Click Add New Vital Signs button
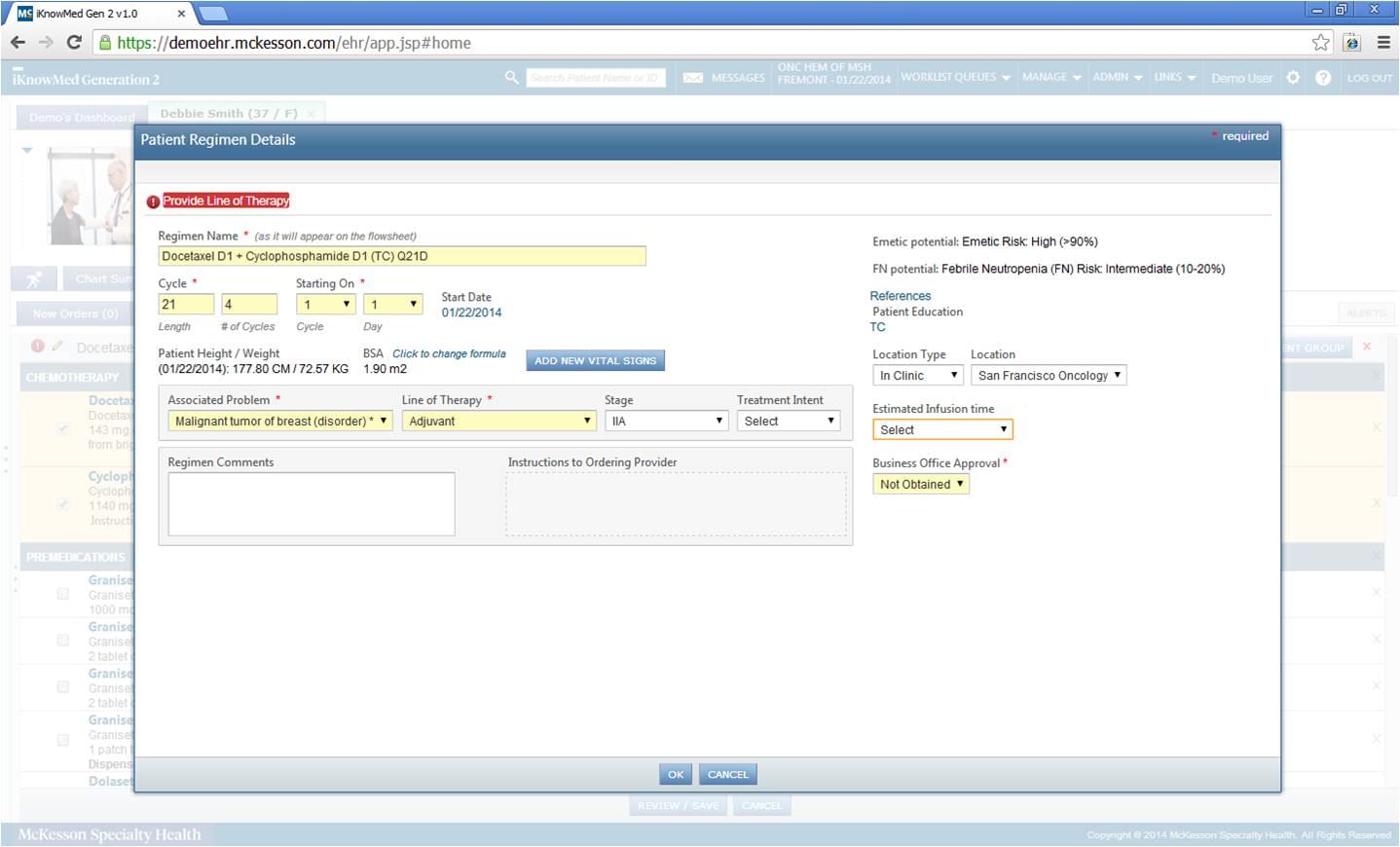Image resolution: width=1400 pixels, height=847 pixels. 595,361
